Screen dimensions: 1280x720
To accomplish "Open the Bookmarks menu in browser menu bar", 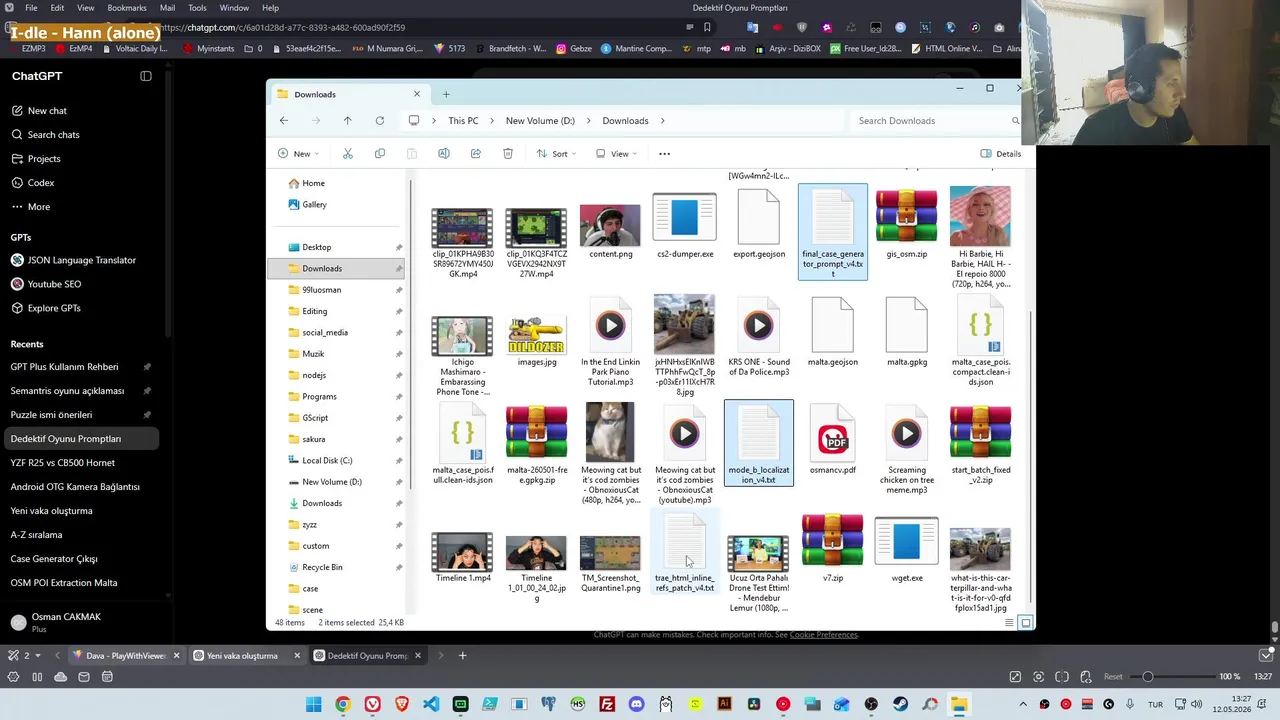I will (x=127, y=8).
